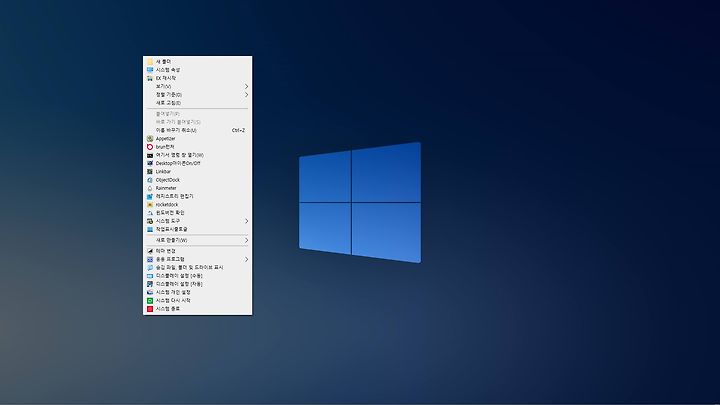Screen dimensions: 720x405
Task: Click the yellow folder icon beside 새 폴더
Action: (150, 62)
